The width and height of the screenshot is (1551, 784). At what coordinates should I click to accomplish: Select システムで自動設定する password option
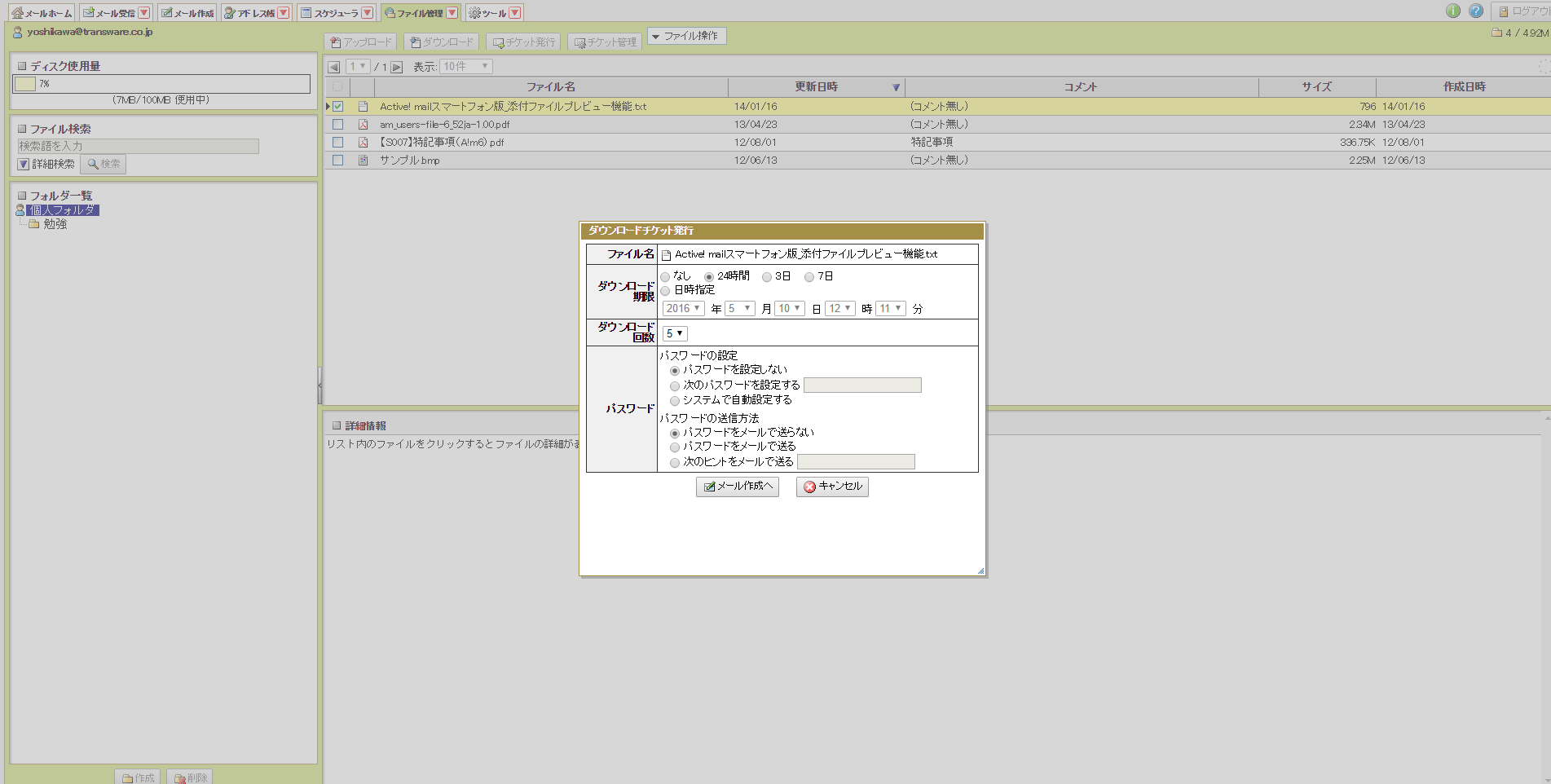pos(675,401)
